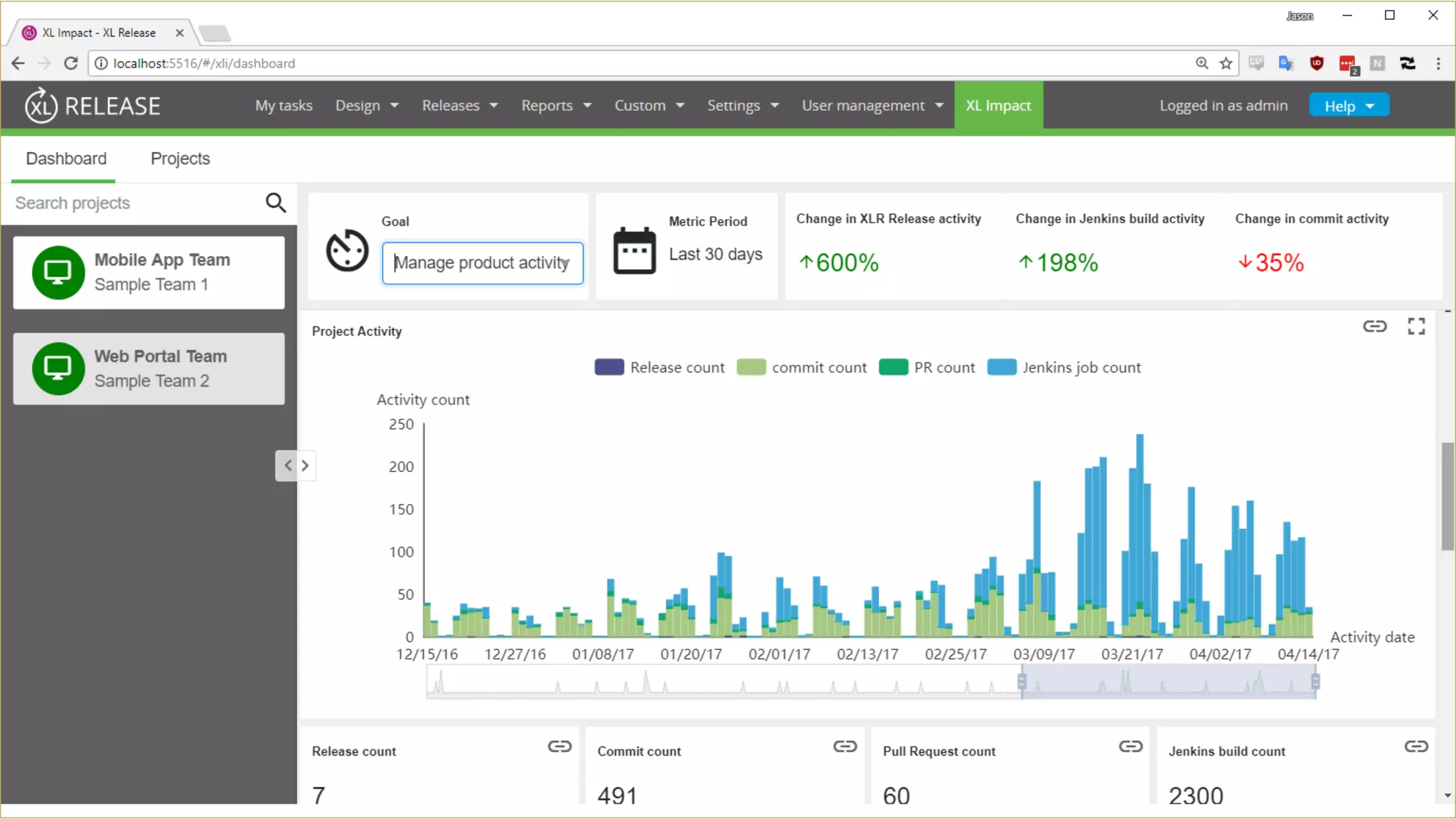Click link icon on Commit count card
This screenshot has width=1456, height=819.
(x=845, y=746)
